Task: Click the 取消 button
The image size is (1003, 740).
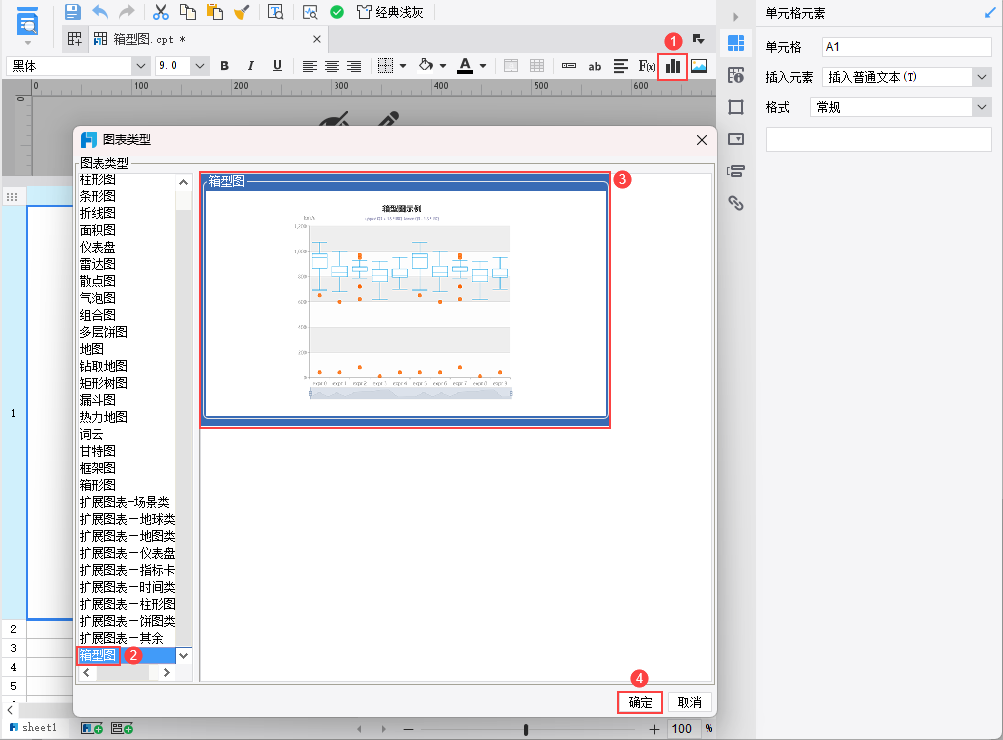Action: coord(690,702)
